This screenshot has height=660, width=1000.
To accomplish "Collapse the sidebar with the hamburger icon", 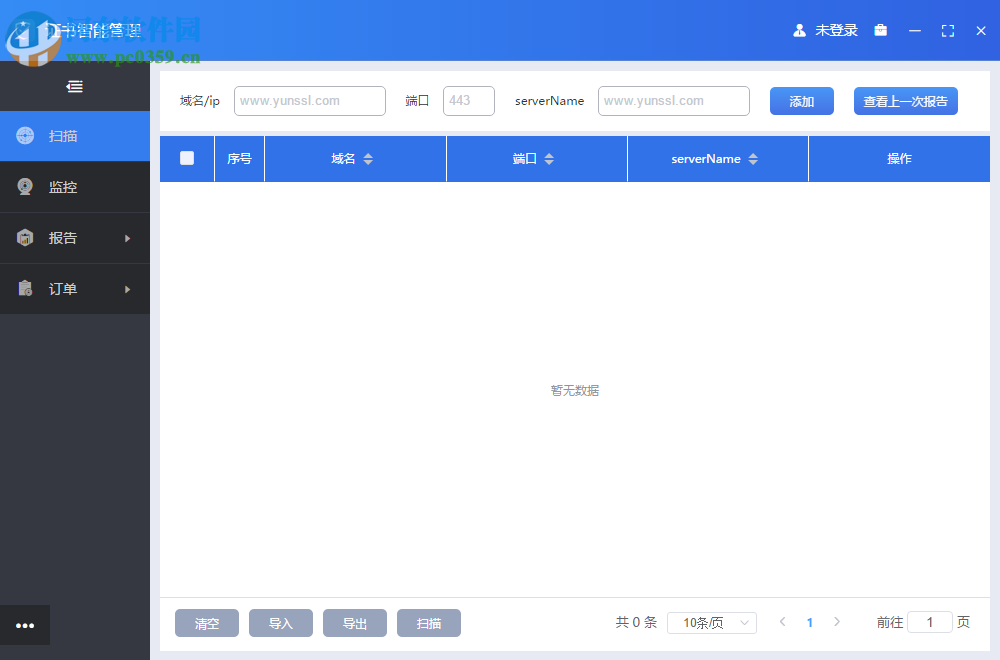I will pos(74,86).
